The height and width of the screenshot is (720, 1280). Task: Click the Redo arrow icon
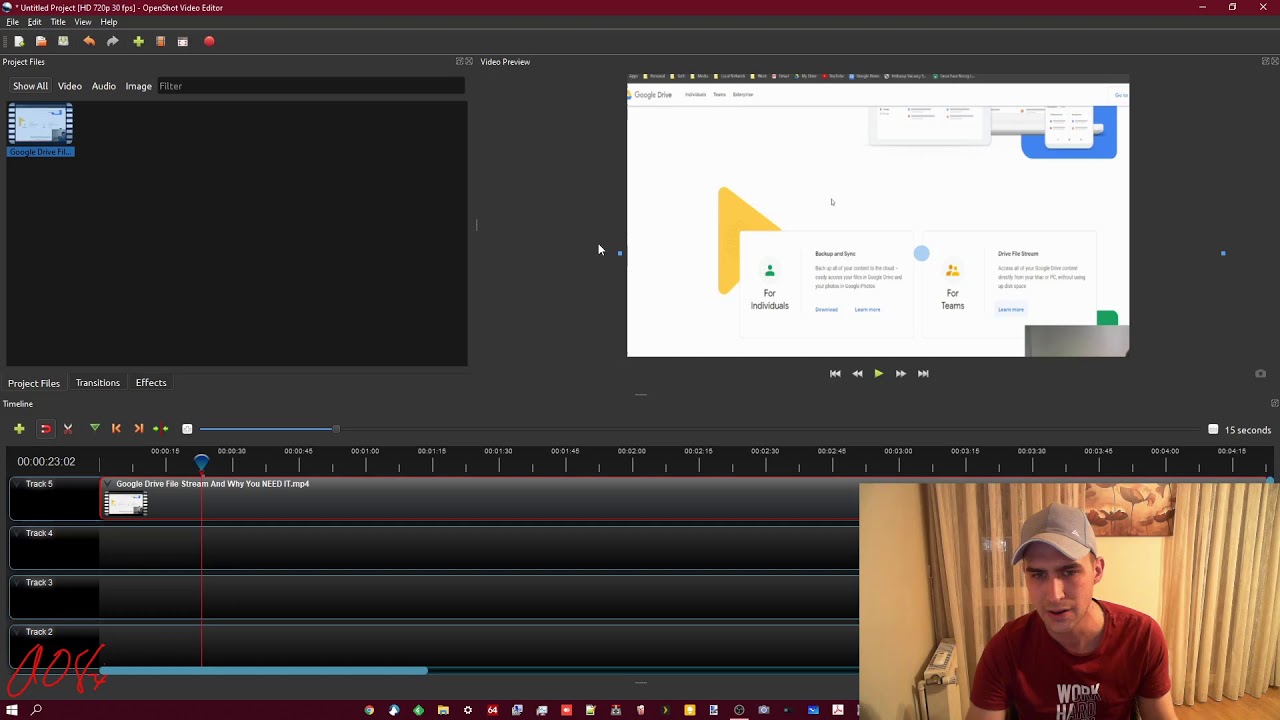coord(112,41)
